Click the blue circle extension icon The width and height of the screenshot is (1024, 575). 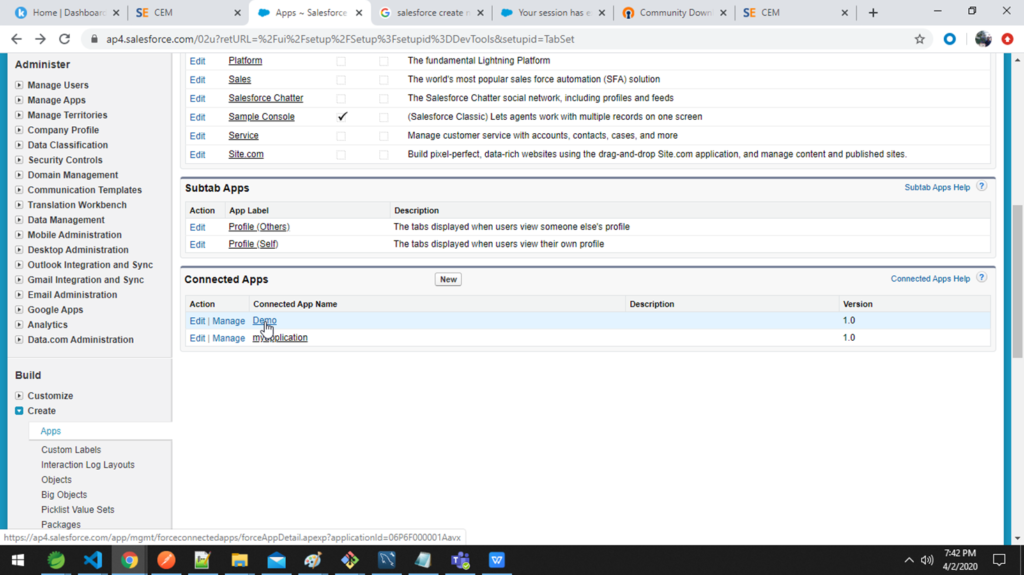pos(950,39)
